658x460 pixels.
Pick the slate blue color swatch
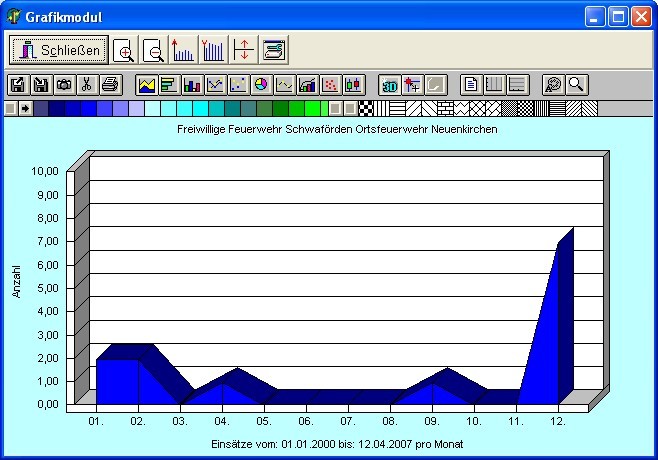coord(41,108)
